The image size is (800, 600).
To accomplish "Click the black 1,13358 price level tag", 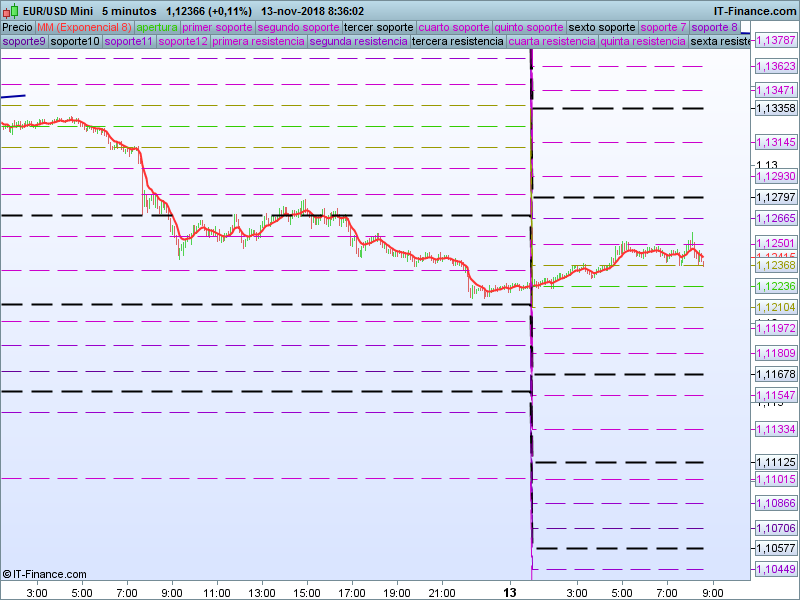I will (x=776, y=108).
